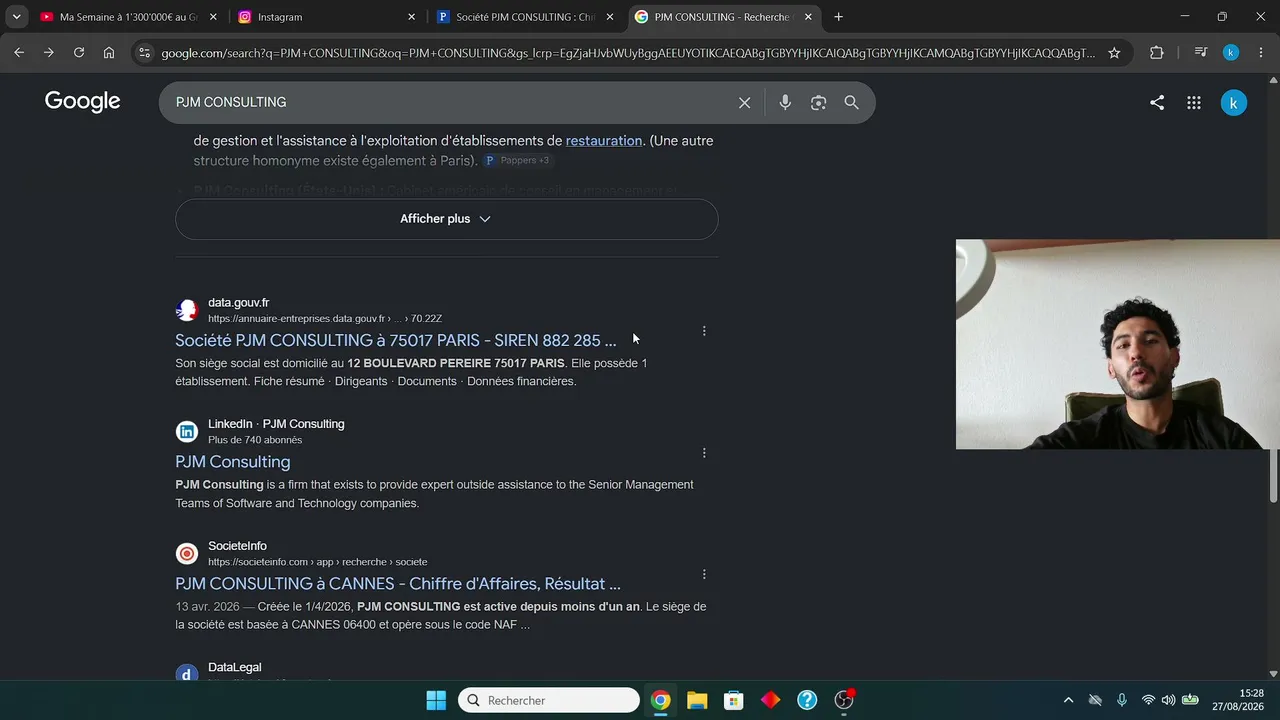
Task: Switch to the Pappers 'Société PJM CONSULTING' tab
Action: coord(525,17)
